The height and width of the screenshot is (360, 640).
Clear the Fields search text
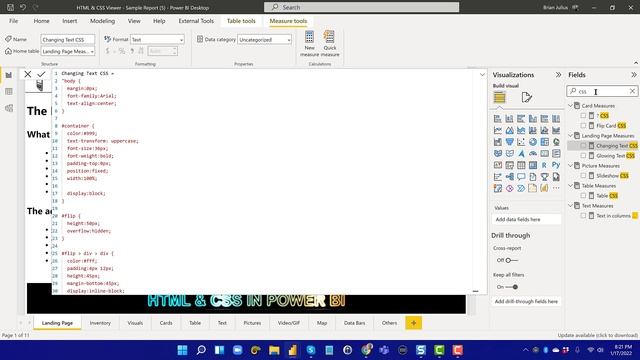pos(632,91)
